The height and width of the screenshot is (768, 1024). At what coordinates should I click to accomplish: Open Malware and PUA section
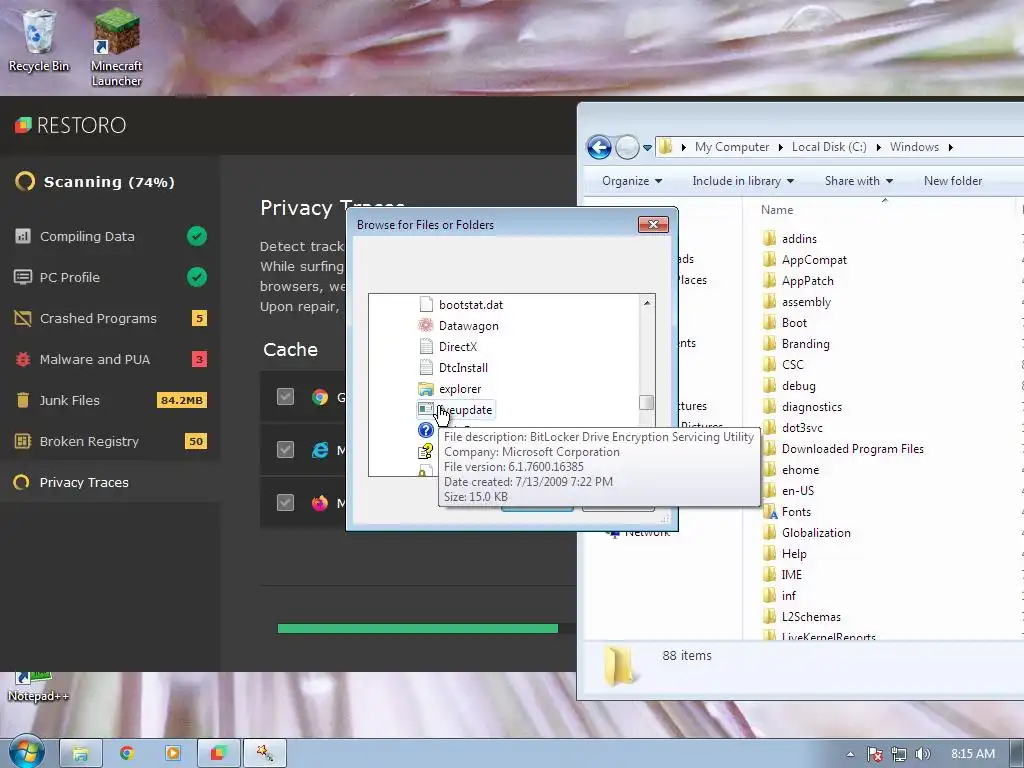point(95,359)
